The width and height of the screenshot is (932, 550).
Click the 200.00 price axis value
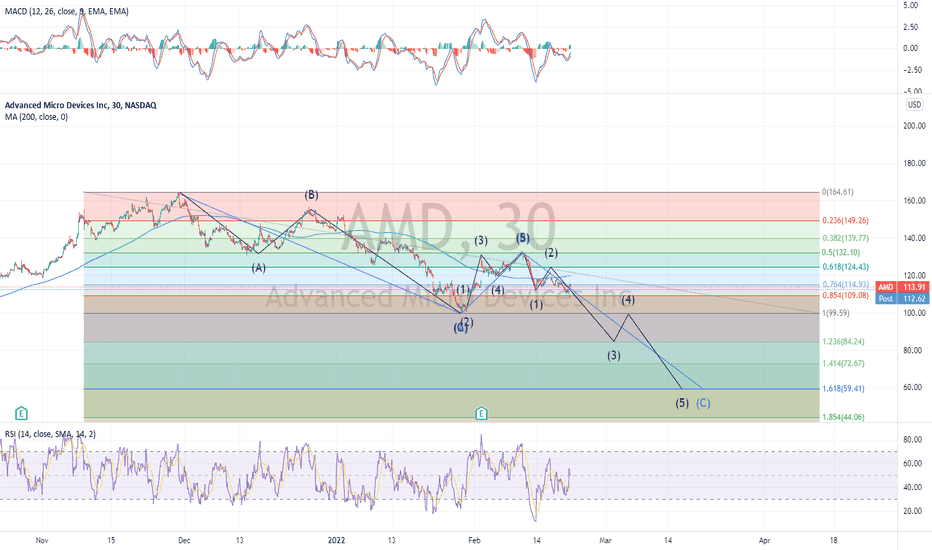point(914,126)
